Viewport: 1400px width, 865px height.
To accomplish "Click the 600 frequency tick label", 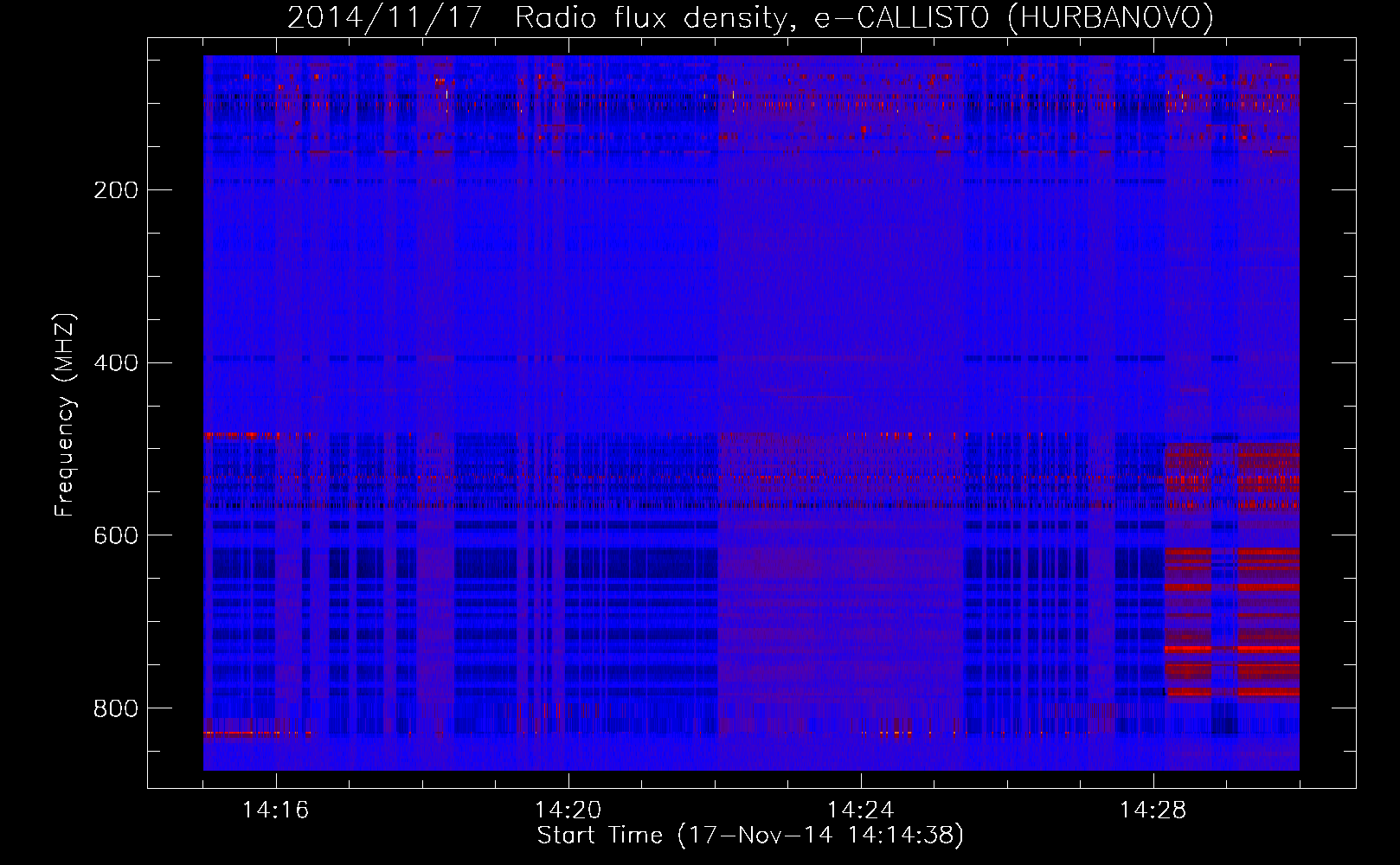I will pyautogui.click(x=116, y=536).
